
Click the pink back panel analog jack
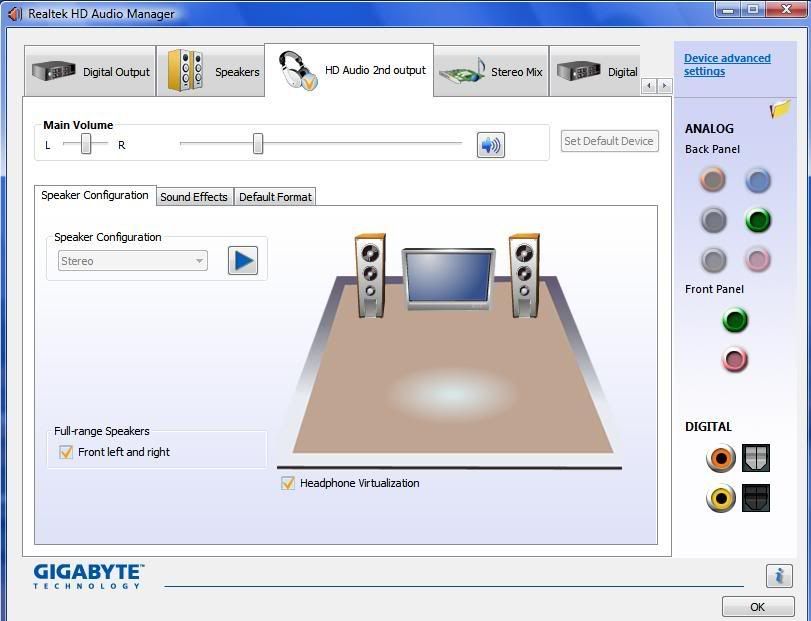pos(758,260)
